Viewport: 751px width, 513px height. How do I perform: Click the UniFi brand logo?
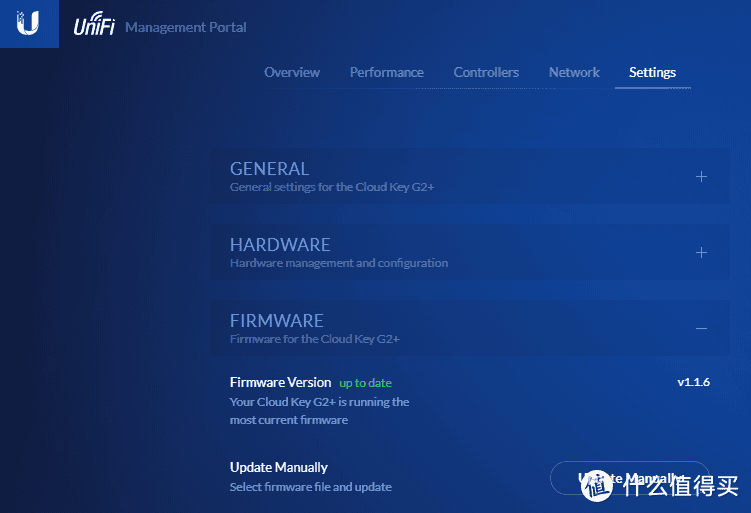tap(94, 27)
